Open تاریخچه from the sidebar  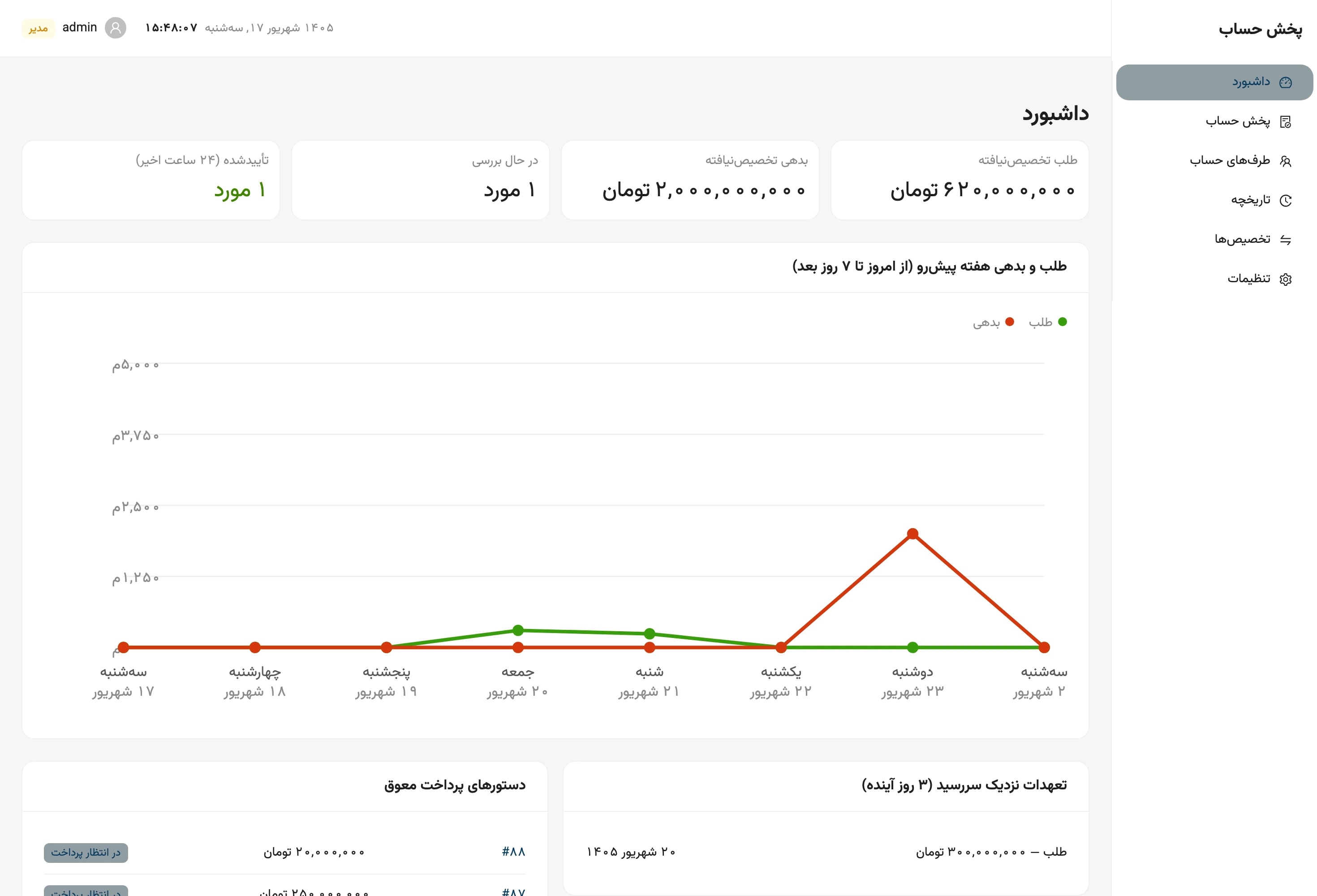[x=1214, y=200]
